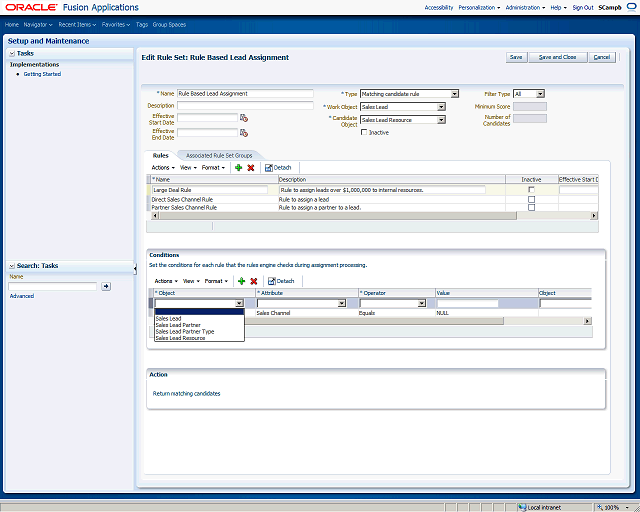The height and width of the screenshot is (512, 640).
Task: Open Effective End Date calendar picker
Action: (x=244, y=133)
